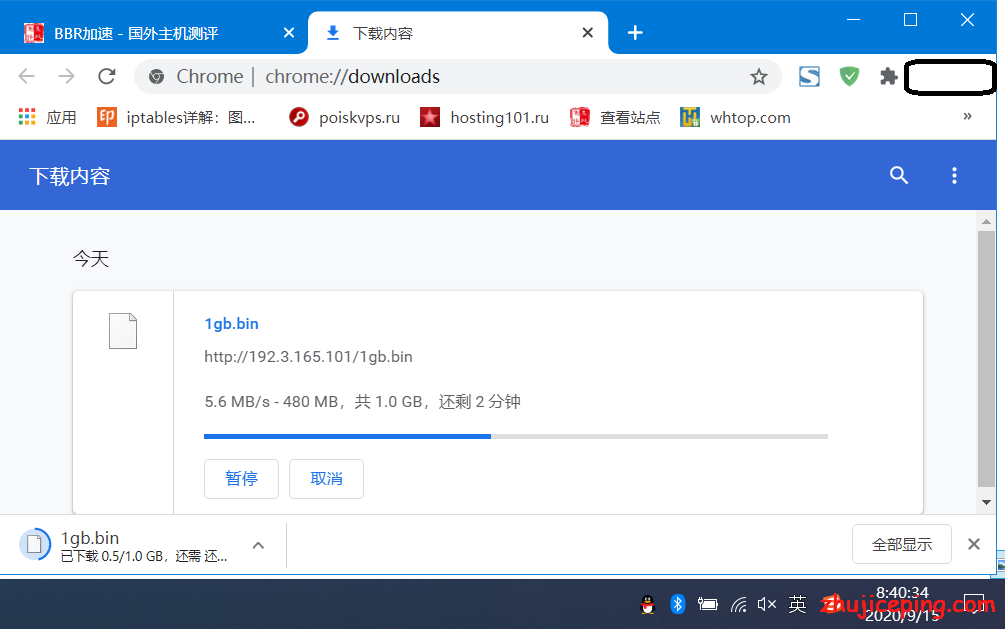1005x629 pixels.
Task: Open the green shield extension
Action: [x=849, y=76]
